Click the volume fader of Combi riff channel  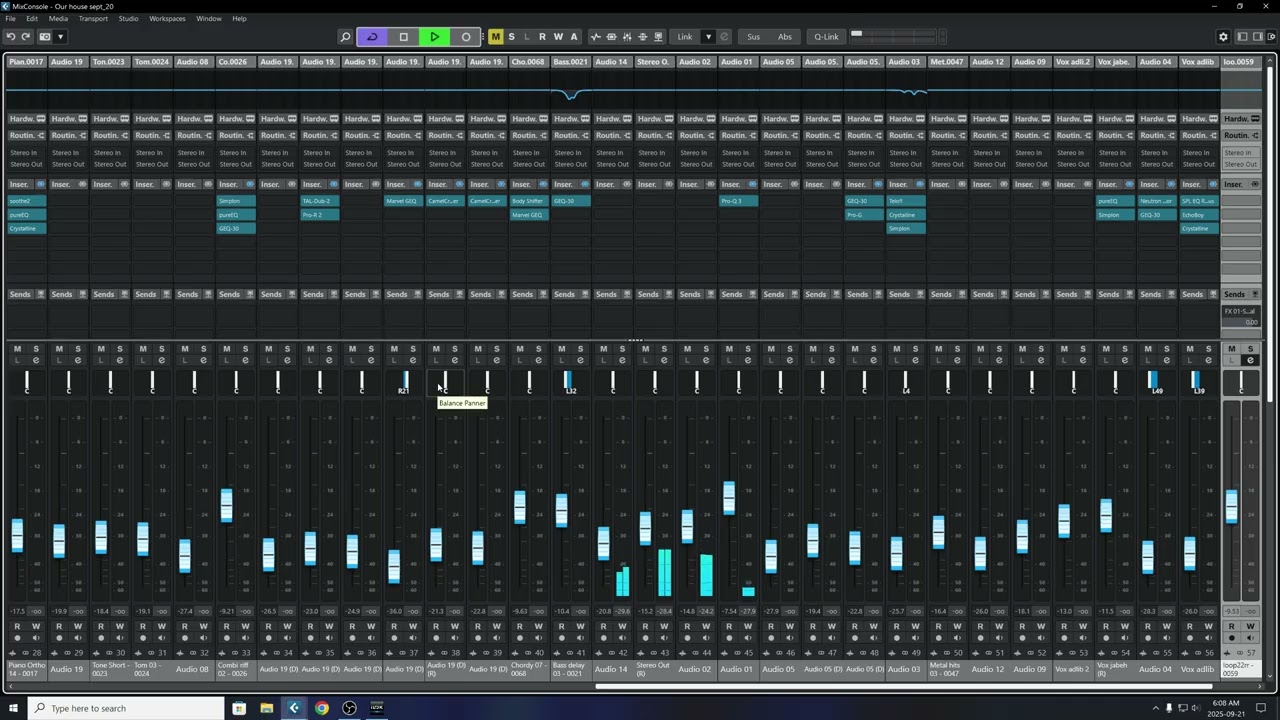point(226,504)
